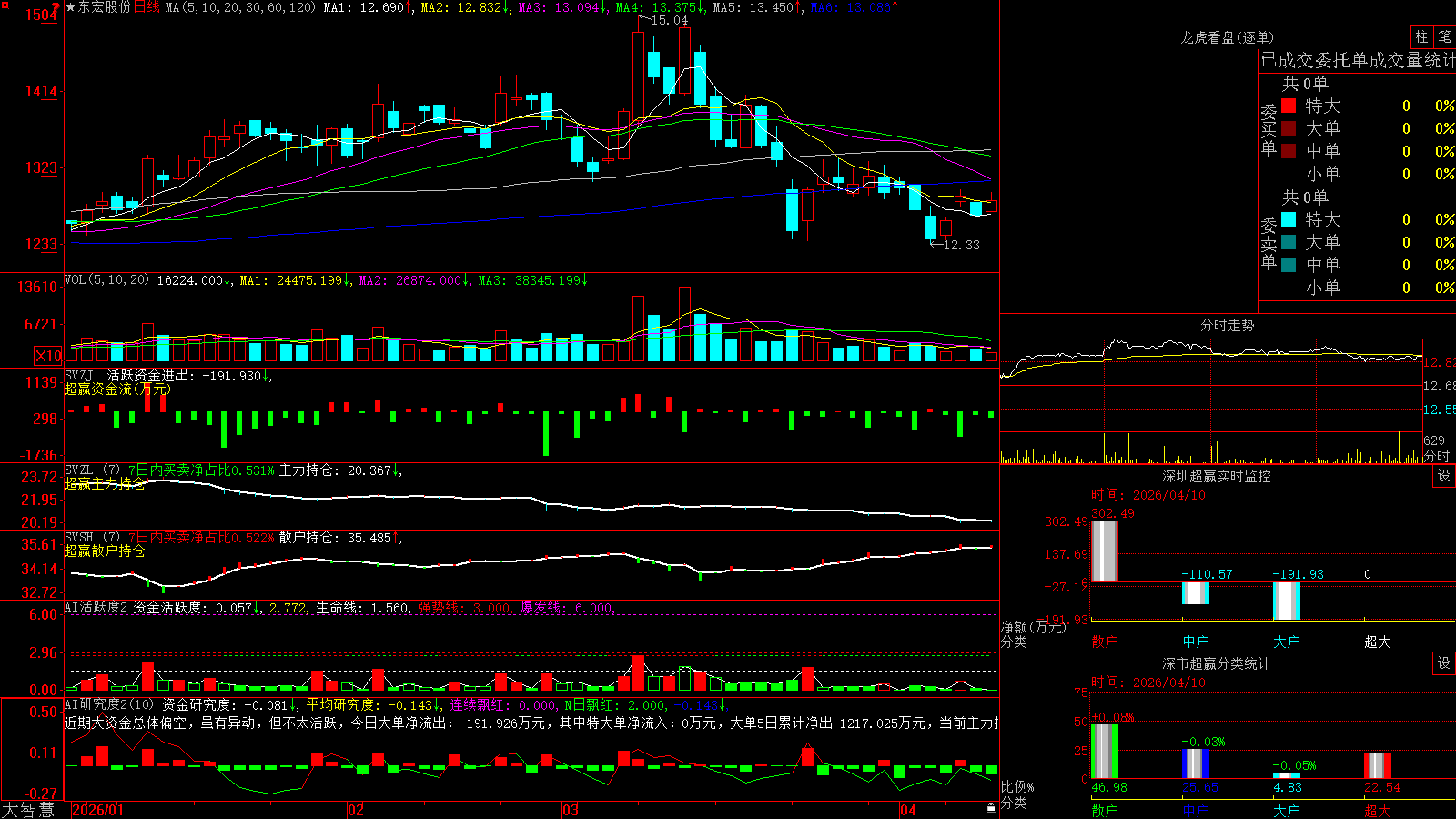Jump to the 02 month timeline marker
The image size is (1456, 819).
(x=356, y=810)
